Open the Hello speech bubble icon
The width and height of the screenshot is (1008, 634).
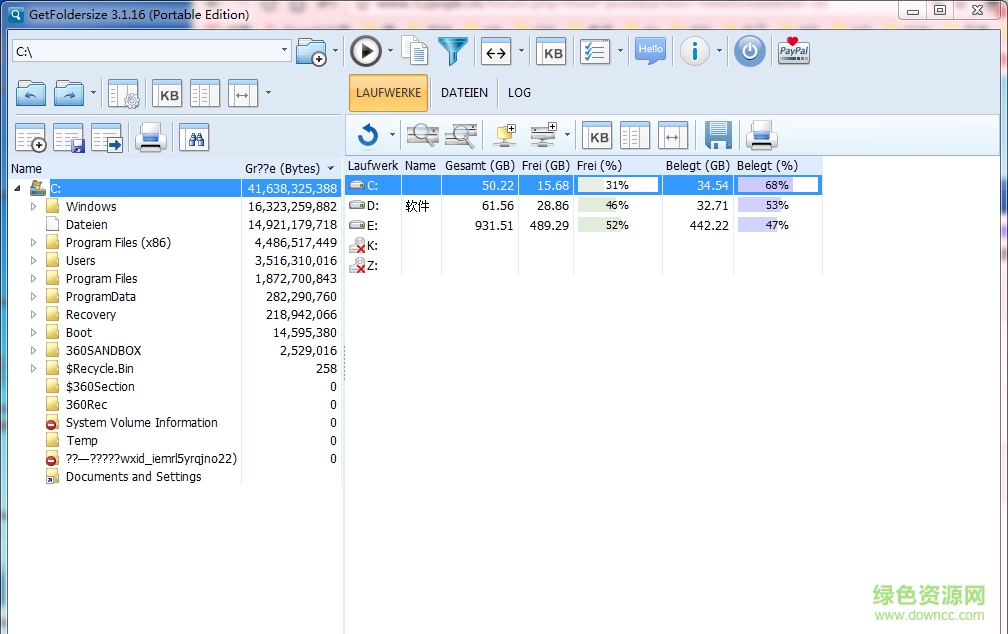[650, 51]
